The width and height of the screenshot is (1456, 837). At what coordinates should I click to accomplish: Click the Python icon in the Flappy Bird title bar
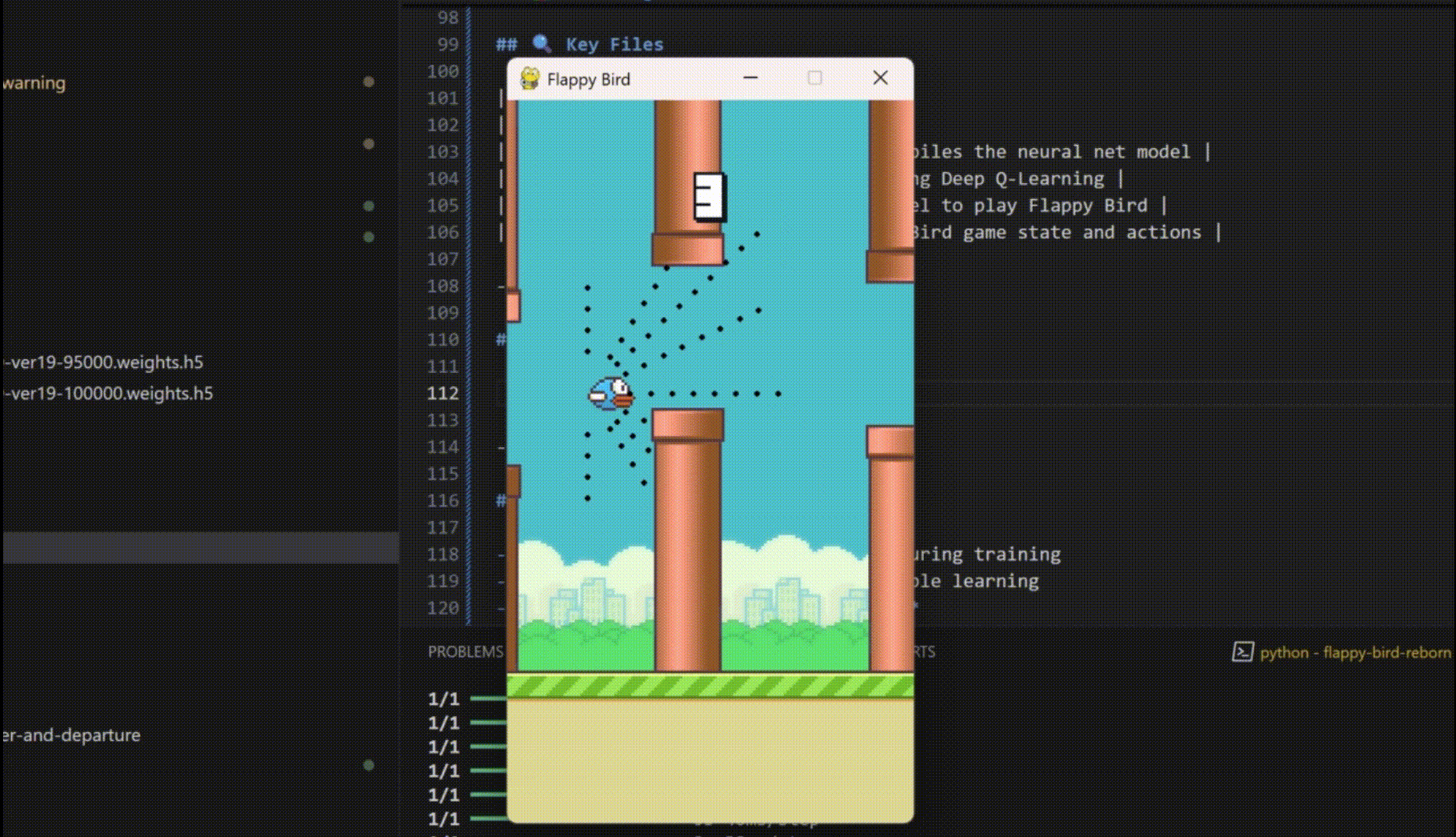530,78
